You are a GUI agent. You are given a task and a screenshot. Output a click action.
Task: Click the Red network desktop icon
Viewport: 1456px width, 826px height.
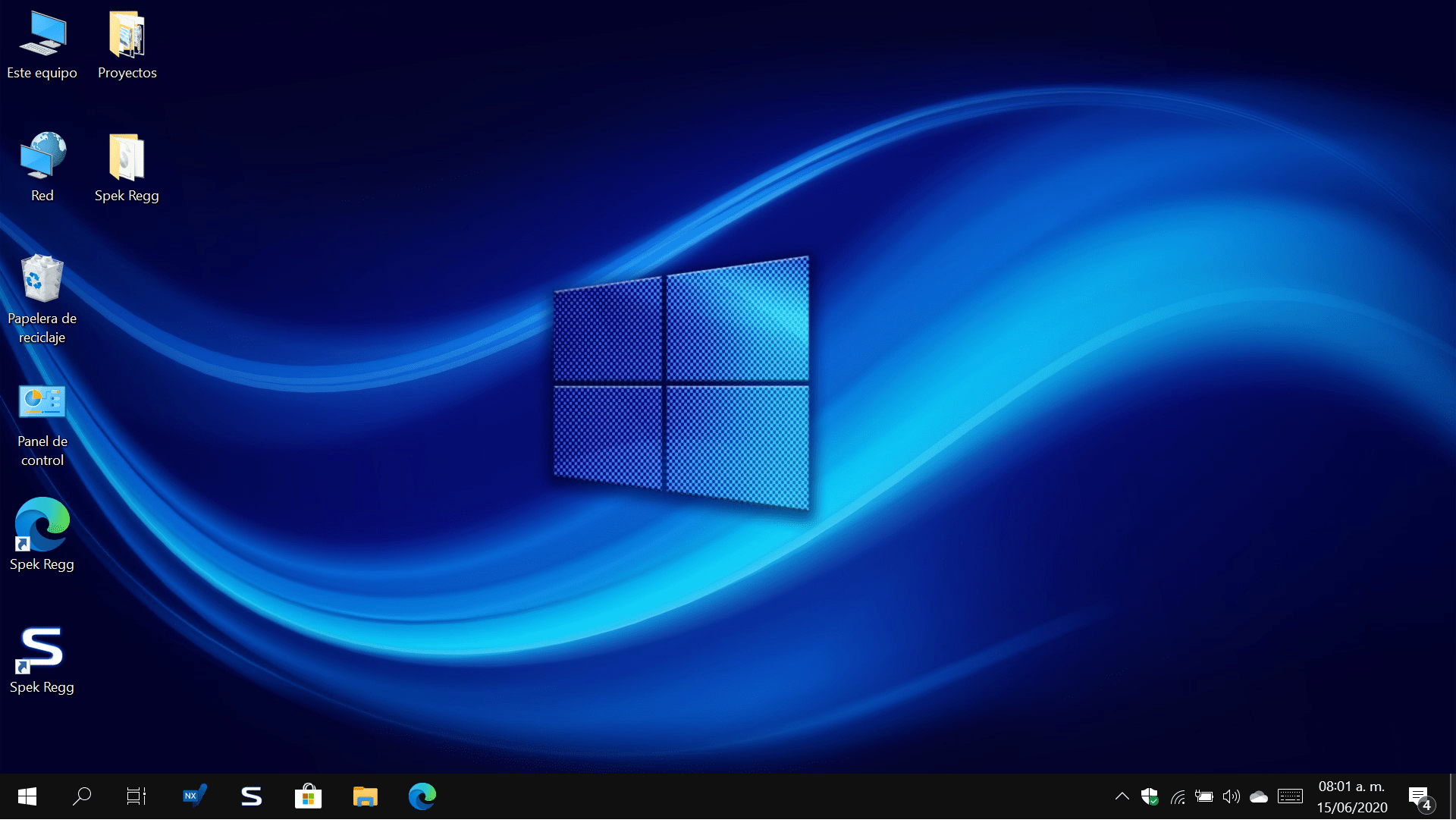[x=42, y=157]
